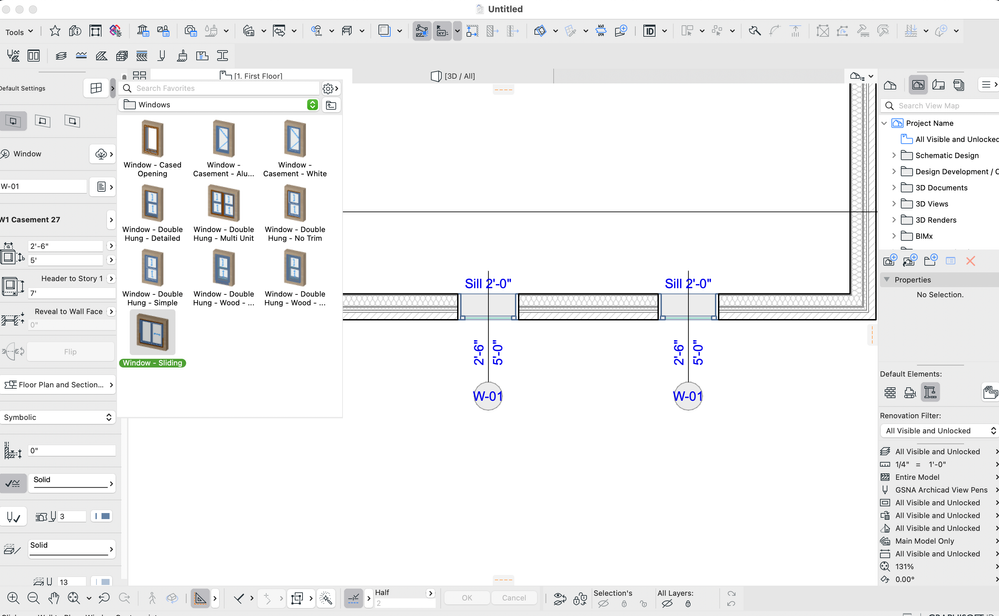Click the Flip button
The height and width of the screenshot is (616, 999).
click(70, 352)
